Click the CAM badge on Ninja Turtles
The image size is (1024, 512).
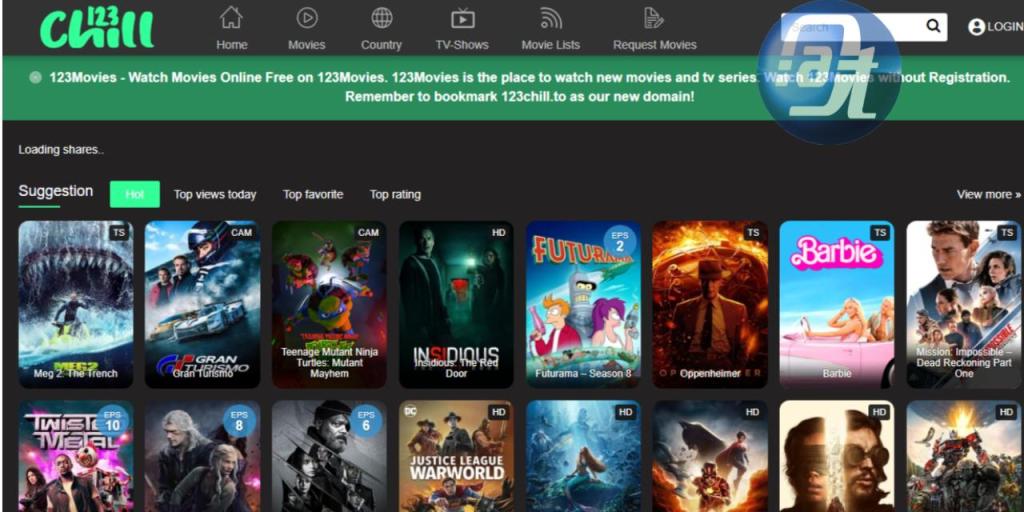coord(368,232)
